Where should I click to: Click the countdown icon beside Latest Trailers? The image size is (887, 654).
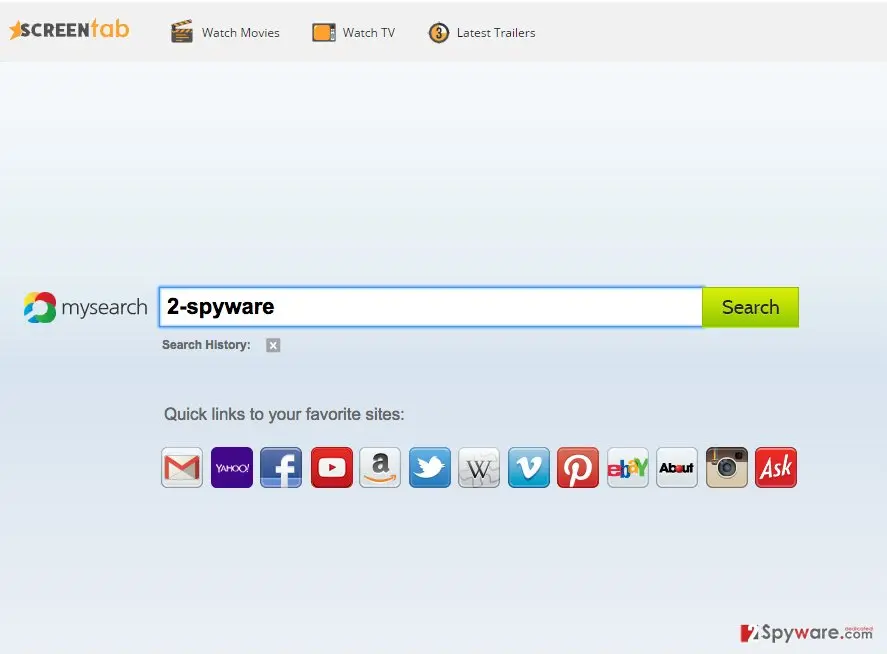click(x=438, y=33)
